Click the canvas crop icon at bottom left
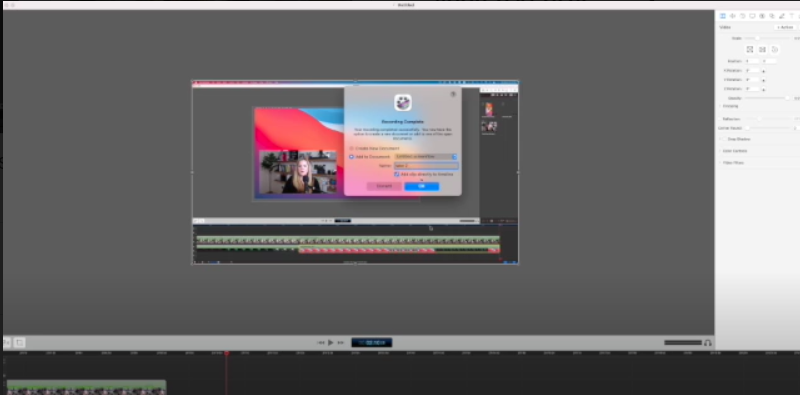This screenshot has height=395, width=800. point(19,342)
